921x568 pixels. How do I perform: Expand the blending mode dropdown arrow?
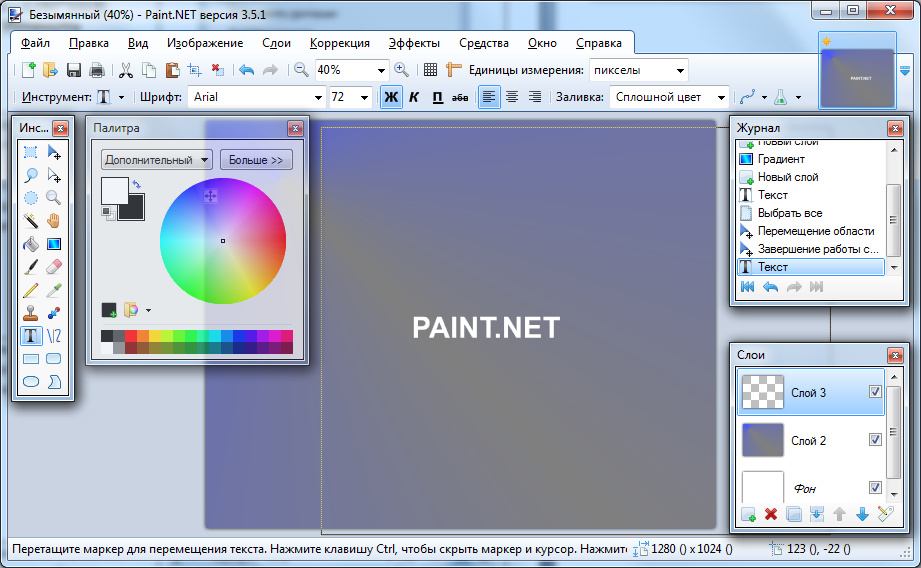point(798,98)
